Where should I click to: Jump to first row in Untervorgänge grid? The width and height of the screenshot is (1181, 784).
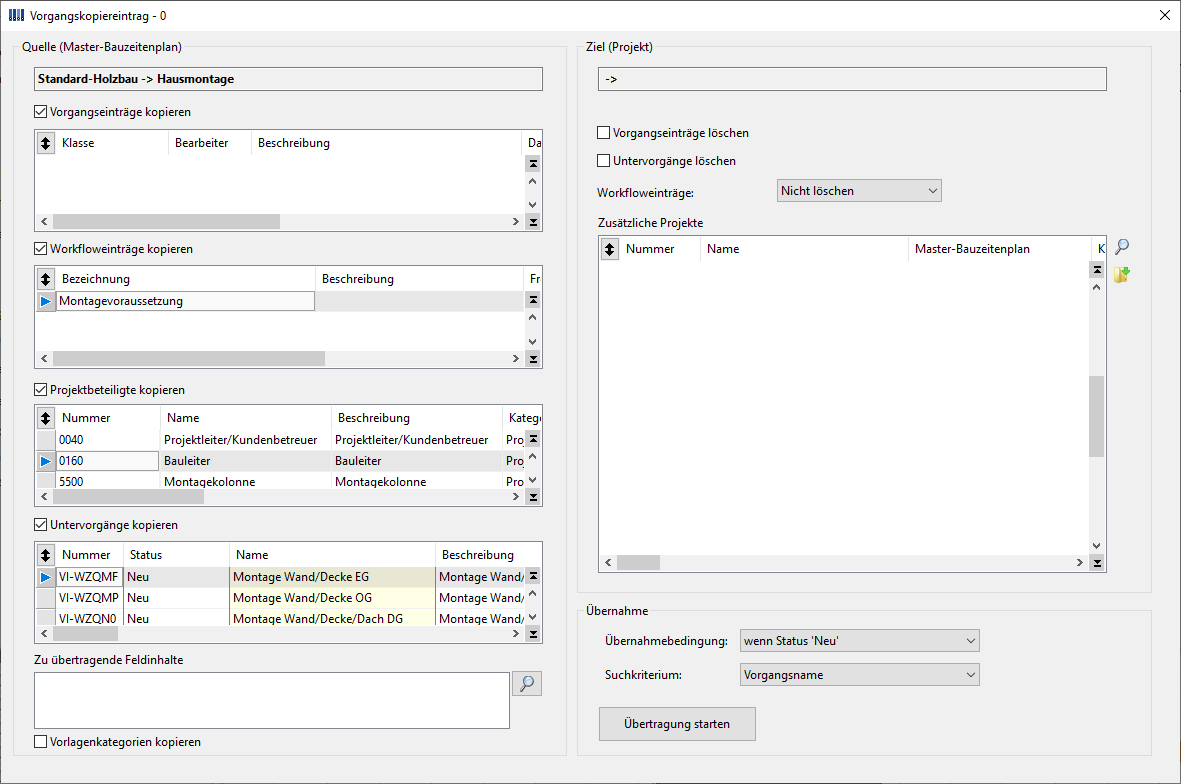click(x=533, y=576)
